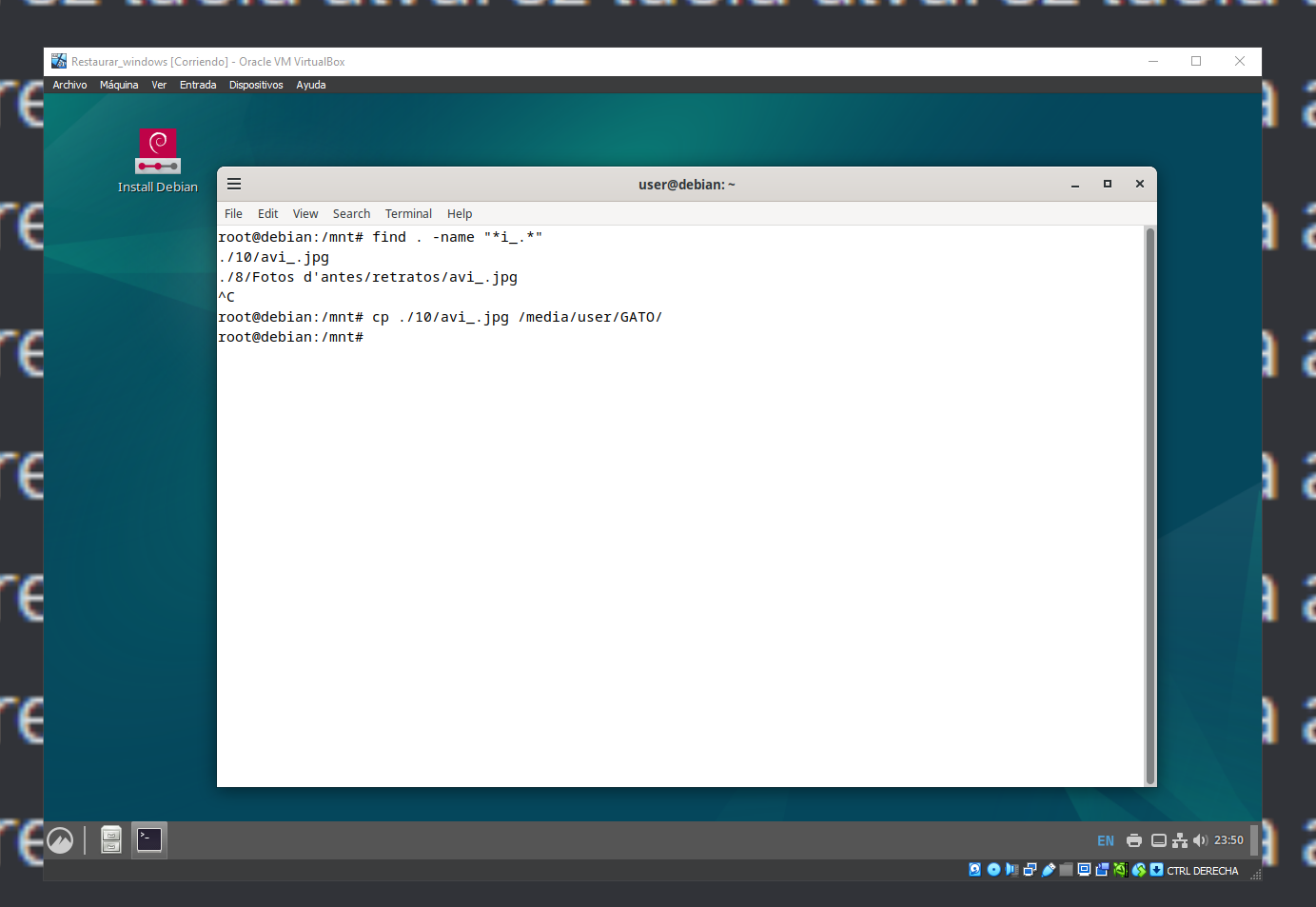Image resolution: width=1316 pixels, height=907 pixels.
Task: Click the terminal's vertical scrollbar
Action: coord(1149,504)
